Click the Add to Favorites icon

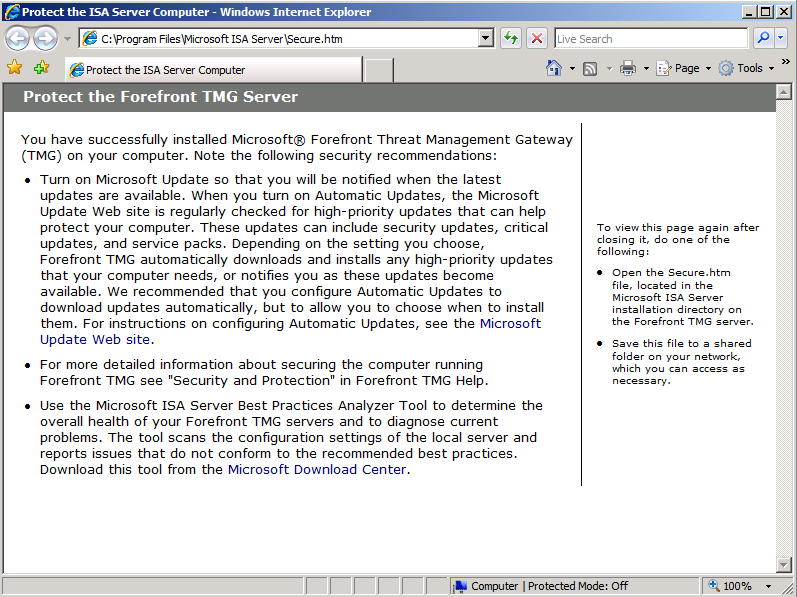41,68
